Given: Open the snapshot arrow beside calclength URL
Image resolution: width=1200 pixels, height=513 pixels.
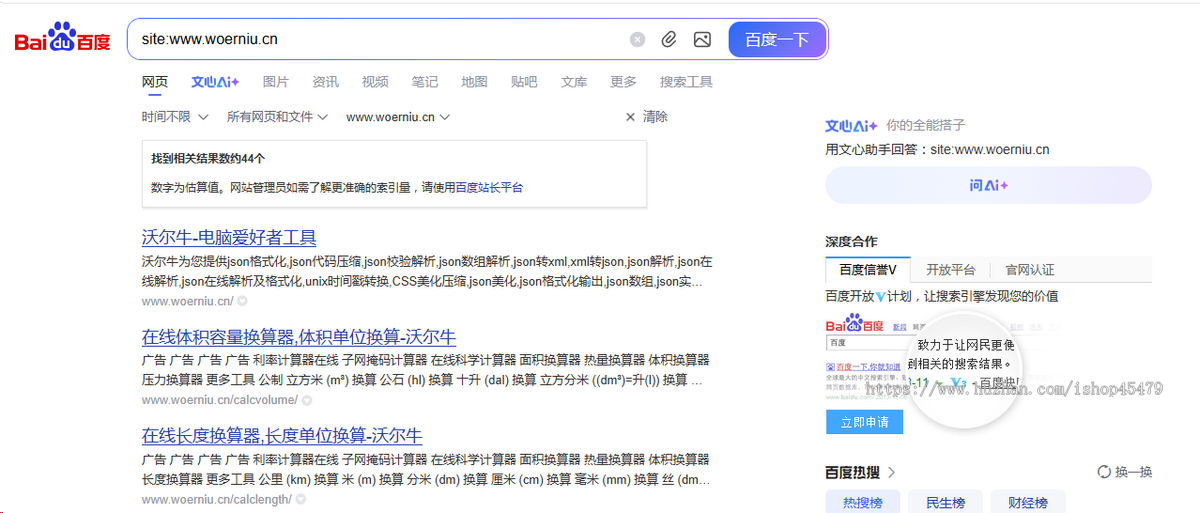Looking at the screenshot, I should (302, 499).
